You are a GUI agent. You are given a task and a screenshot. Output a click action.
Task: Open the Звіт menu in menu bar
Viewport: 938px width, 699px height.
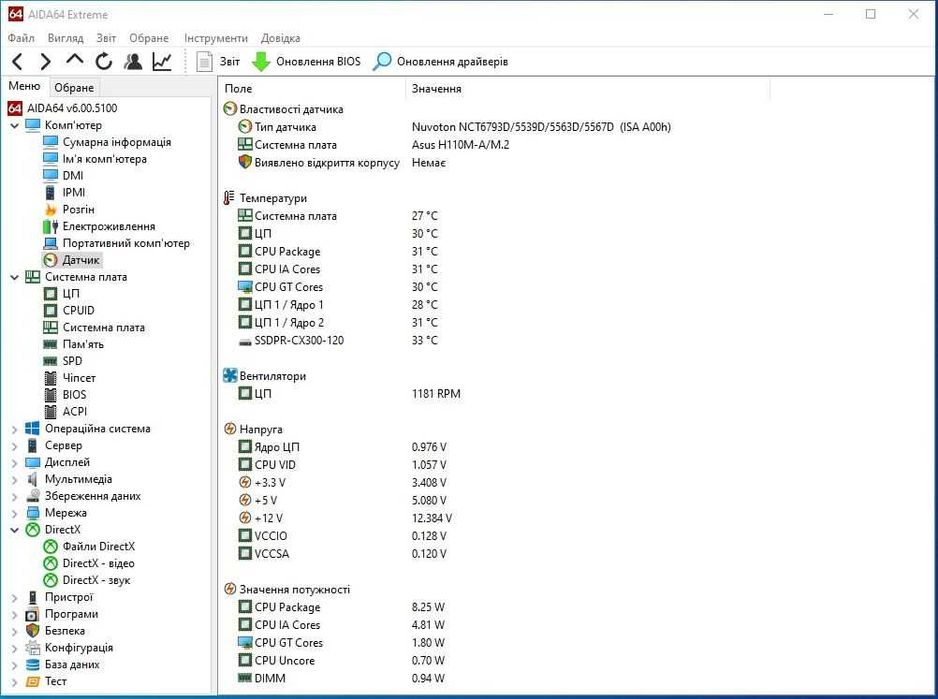[106, 38]
